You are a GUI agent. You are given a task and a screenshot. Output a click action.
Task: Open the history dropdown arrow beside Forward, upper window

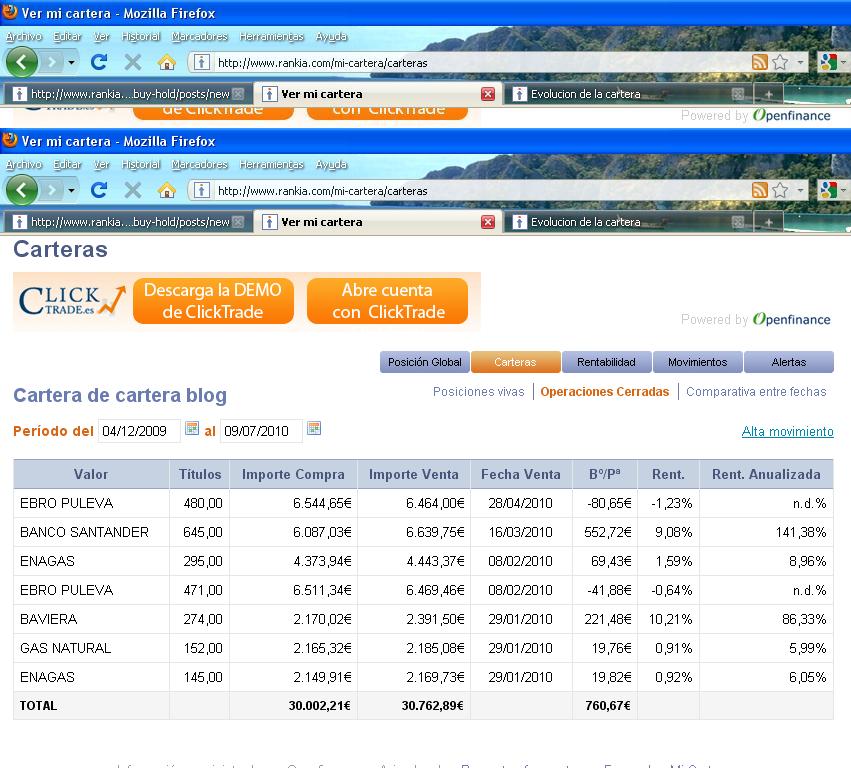(71, 62)
